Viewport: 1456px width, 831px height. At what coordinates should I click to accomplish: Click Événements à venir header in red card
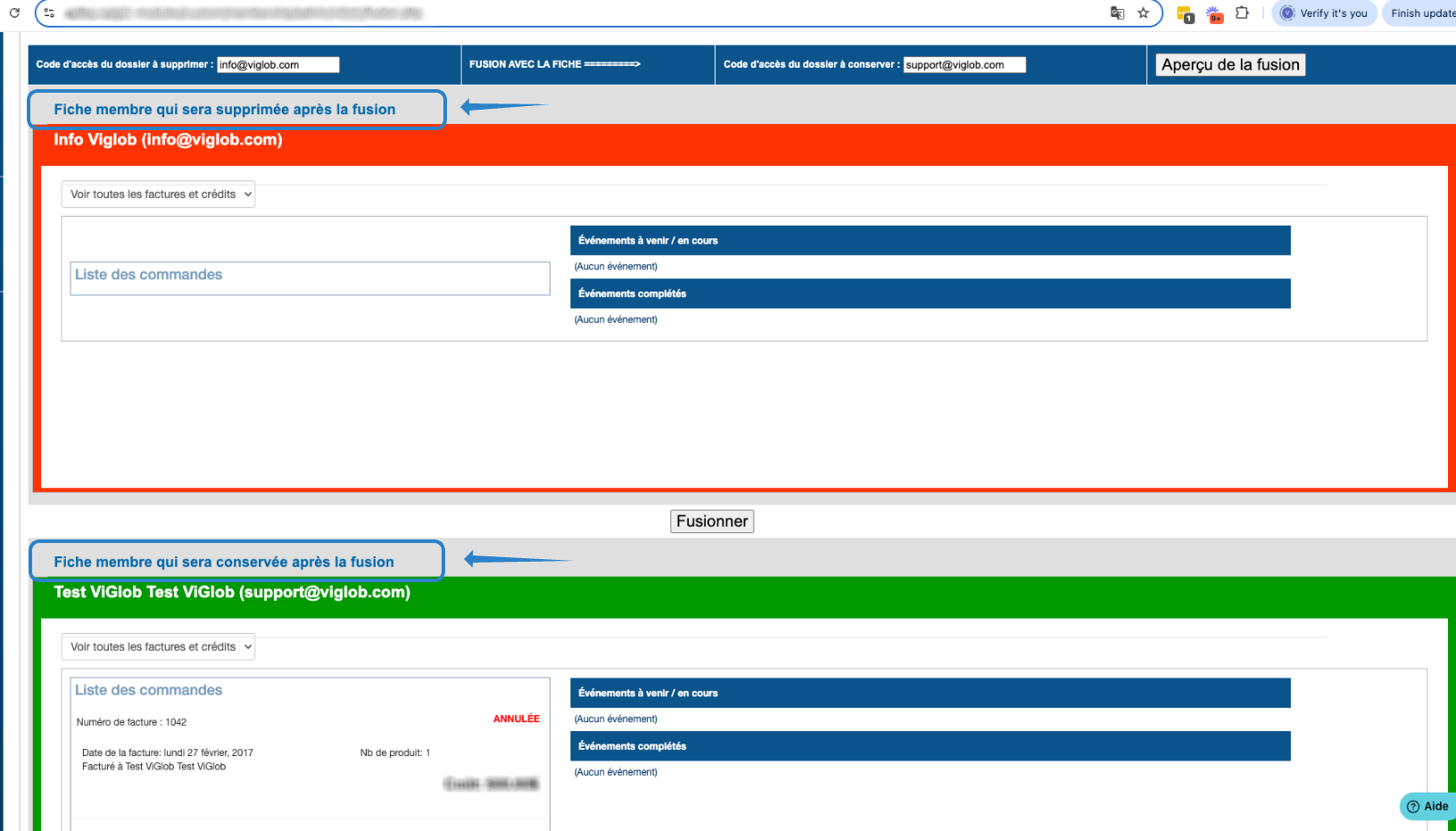[931, 241]
